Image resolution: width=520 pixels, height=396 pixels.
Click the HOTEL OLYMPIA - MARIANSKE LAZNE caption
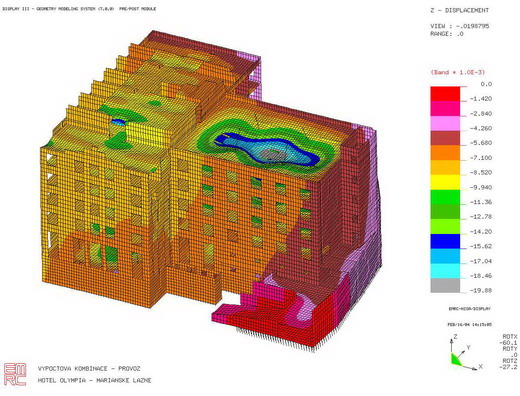point(94,380)
